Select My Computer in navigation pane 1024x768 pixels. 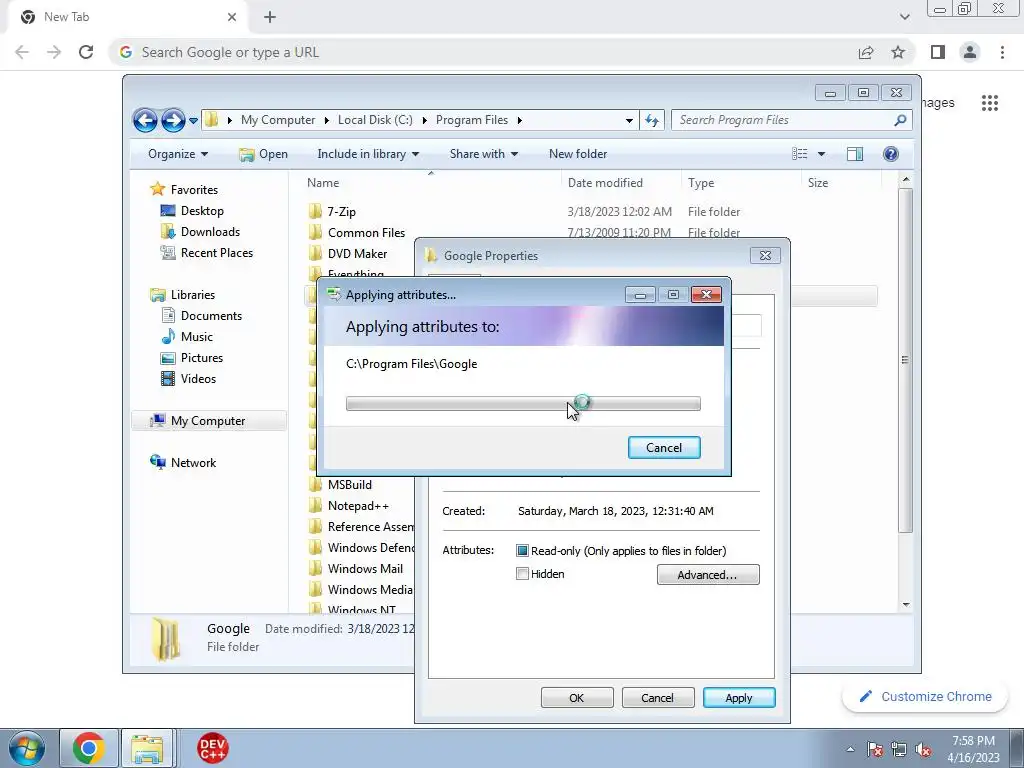[x=209, y=421]
